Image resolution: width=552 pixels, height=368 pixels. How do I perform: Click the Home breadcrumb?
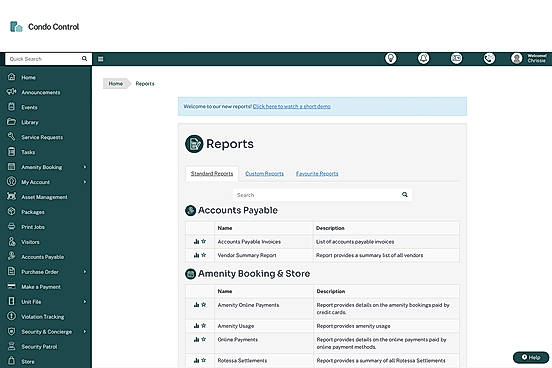point(115,83)
